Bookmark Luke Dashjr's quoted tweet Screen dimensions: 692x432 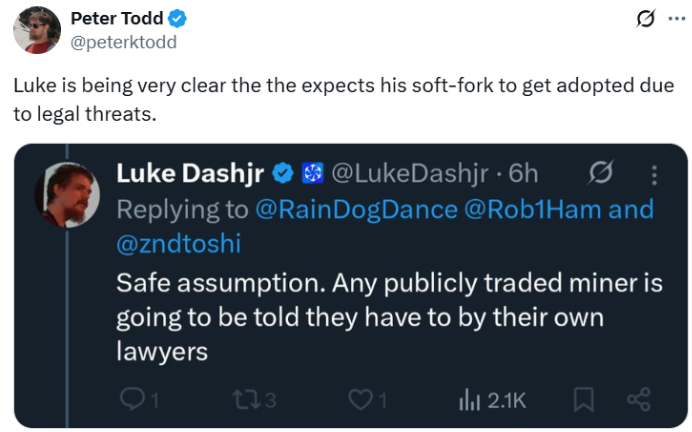[x=583, y=400]
